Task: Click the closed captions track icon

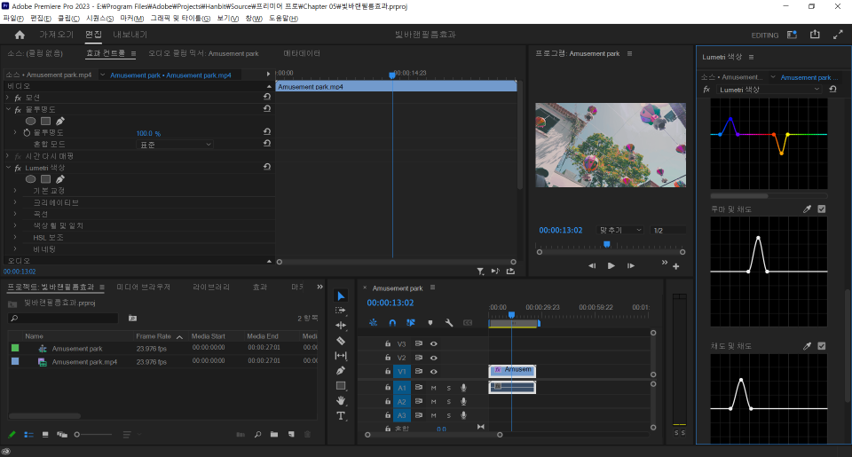Action: pyautogui.click(x=467, y=323)
